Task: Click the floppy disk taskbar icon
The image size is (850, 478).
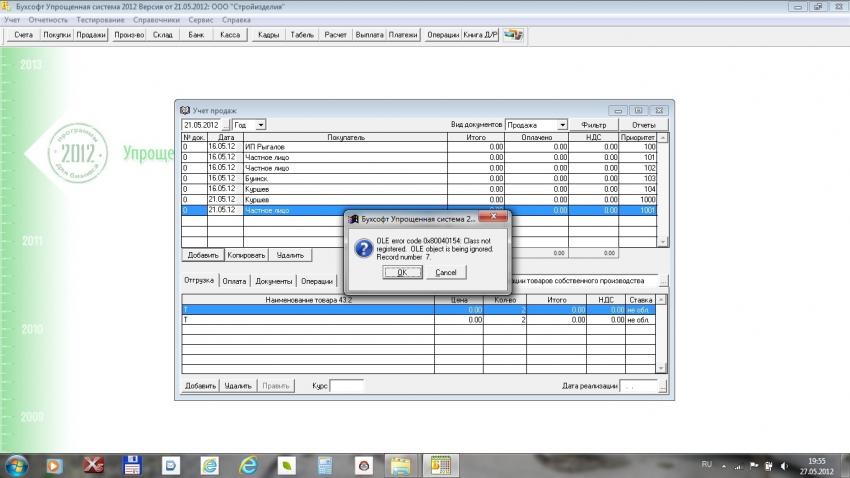Action: [130, 465]
